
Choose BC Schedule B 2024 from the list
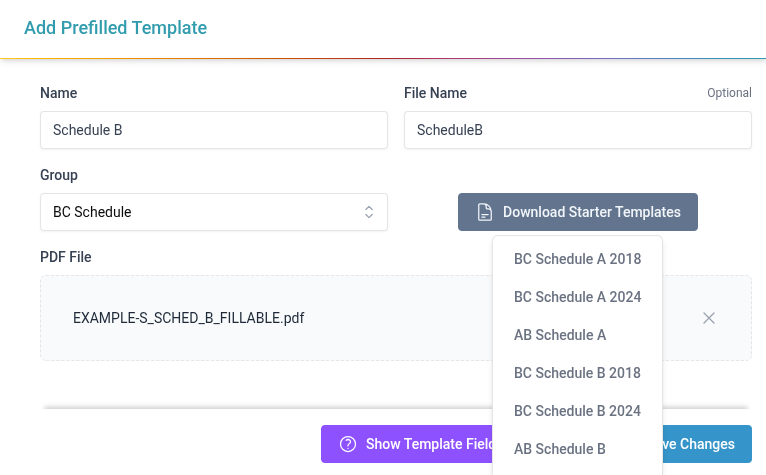coord(577,411)
